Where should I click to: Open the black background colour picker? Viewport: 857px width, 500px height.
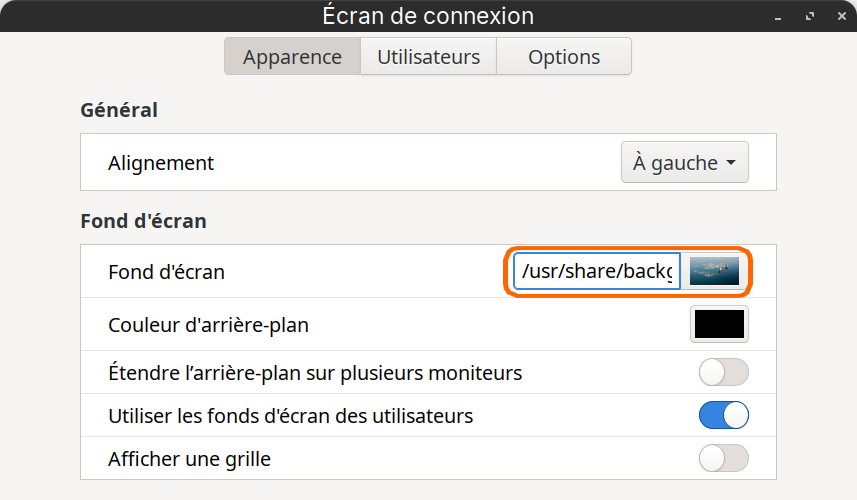719,325
